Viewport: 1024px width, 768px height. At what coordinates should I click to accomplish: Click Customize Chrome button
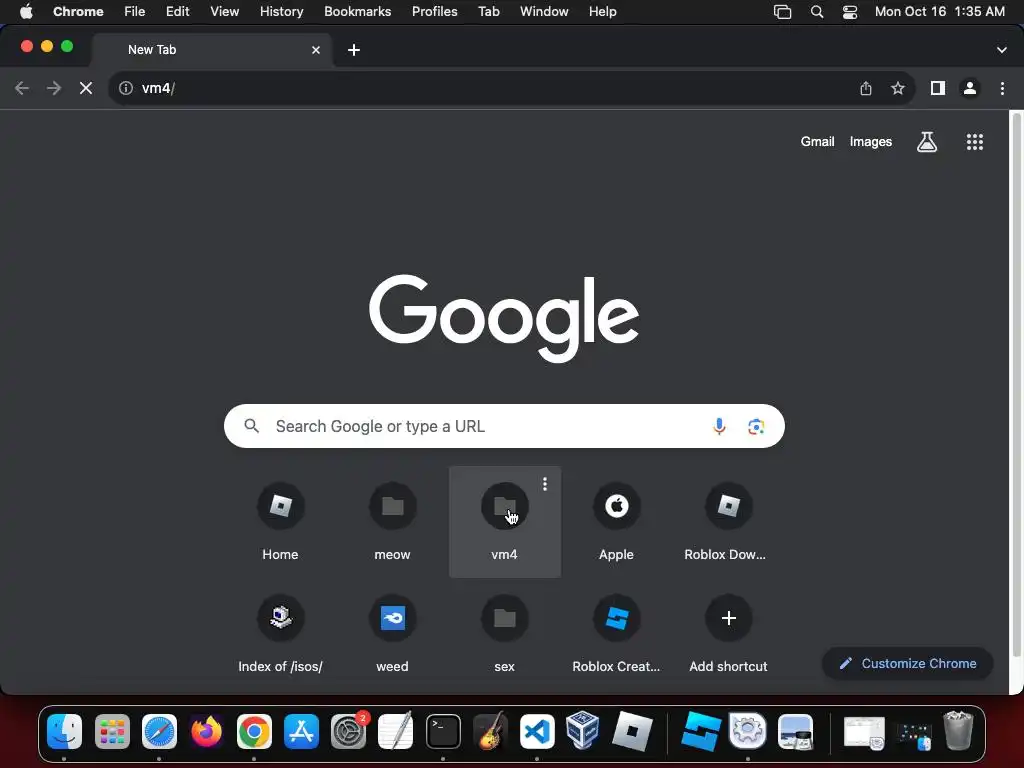(908, 664)
